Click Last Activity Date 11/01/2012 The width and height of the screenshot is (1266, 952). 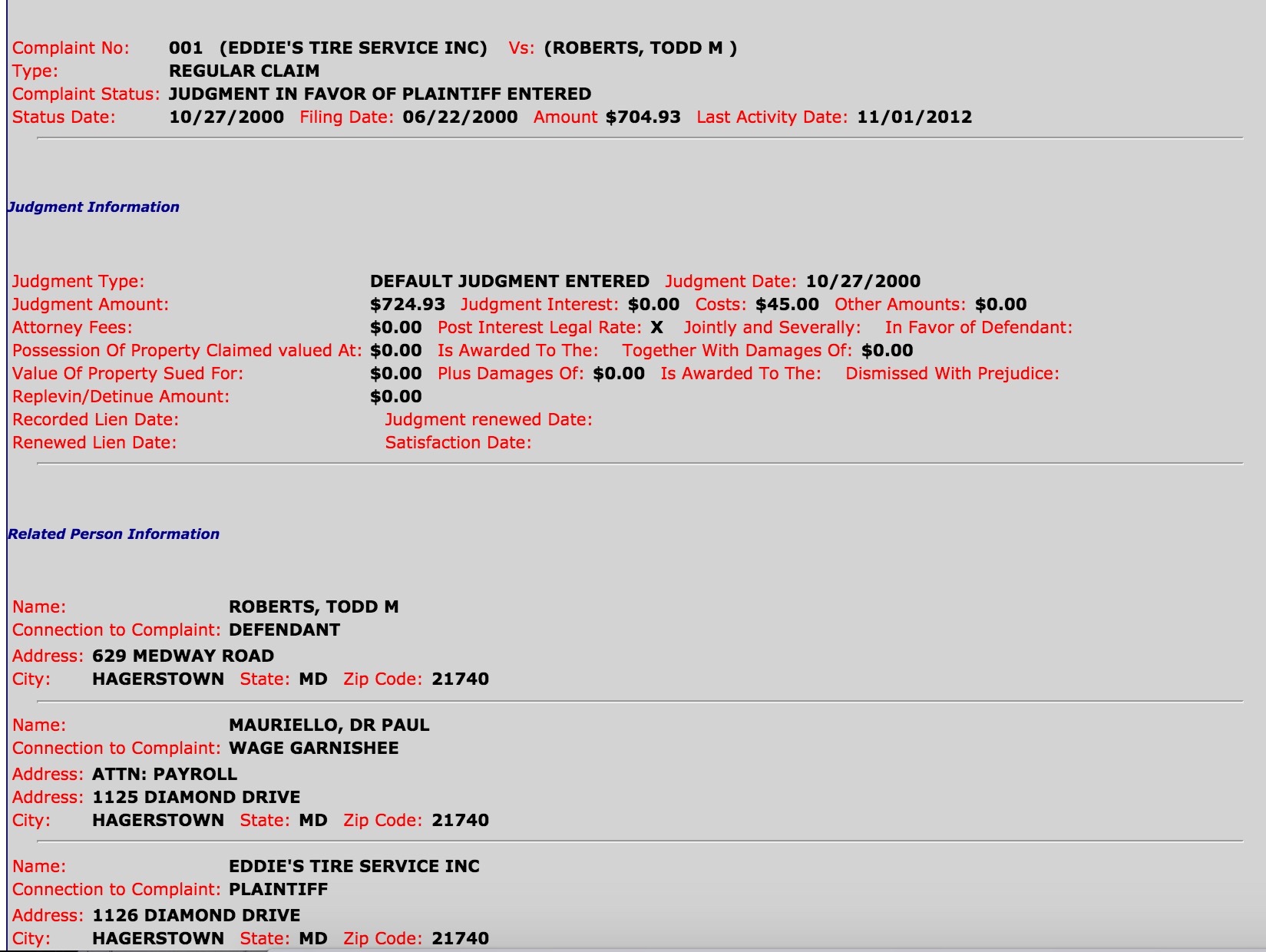pyautogui.click(x=914, y=117)
